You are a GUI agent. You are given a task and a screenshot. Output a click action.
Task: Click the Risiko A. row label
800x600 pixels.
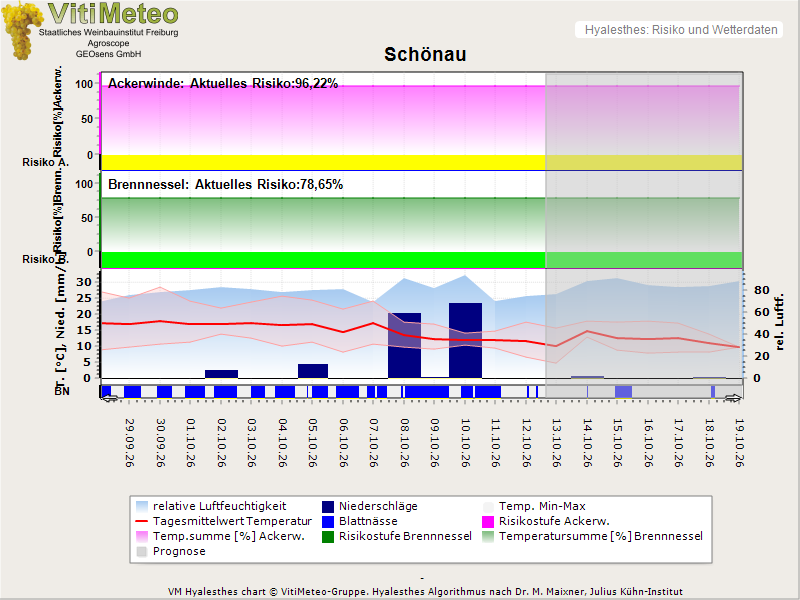click(45, 162)
